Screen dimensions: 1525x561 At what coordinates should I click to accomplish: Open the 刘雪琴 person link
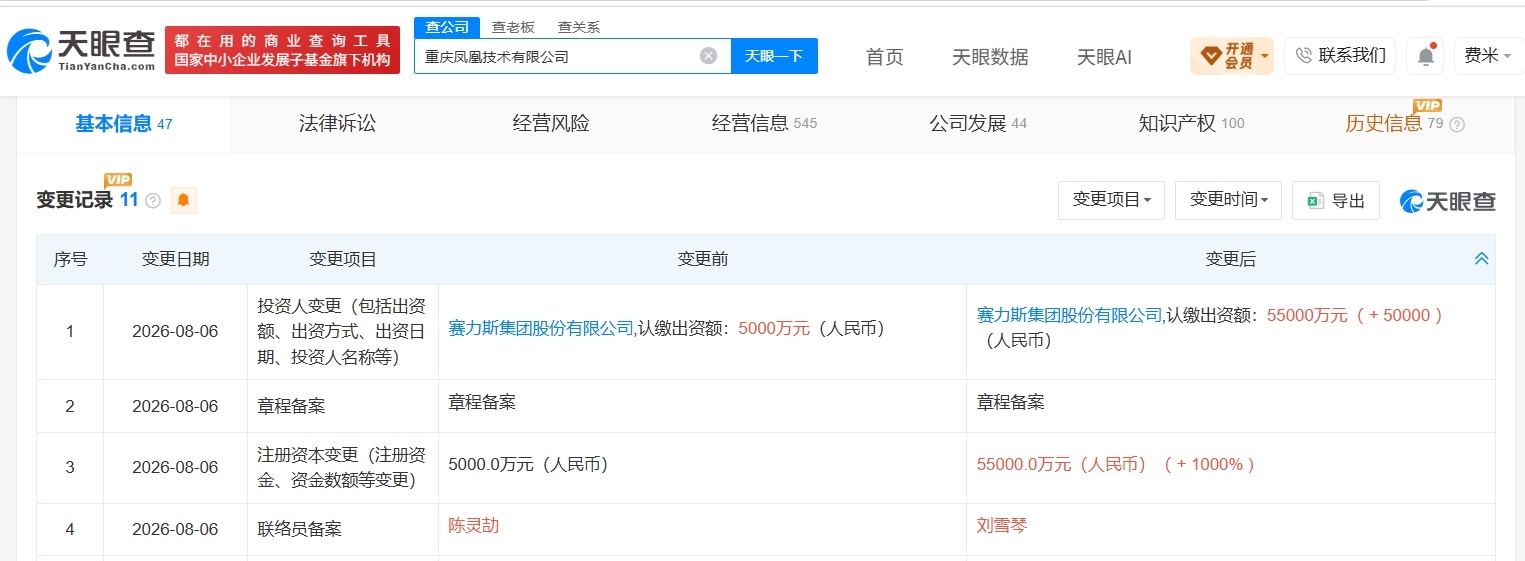pos(1002,525)
